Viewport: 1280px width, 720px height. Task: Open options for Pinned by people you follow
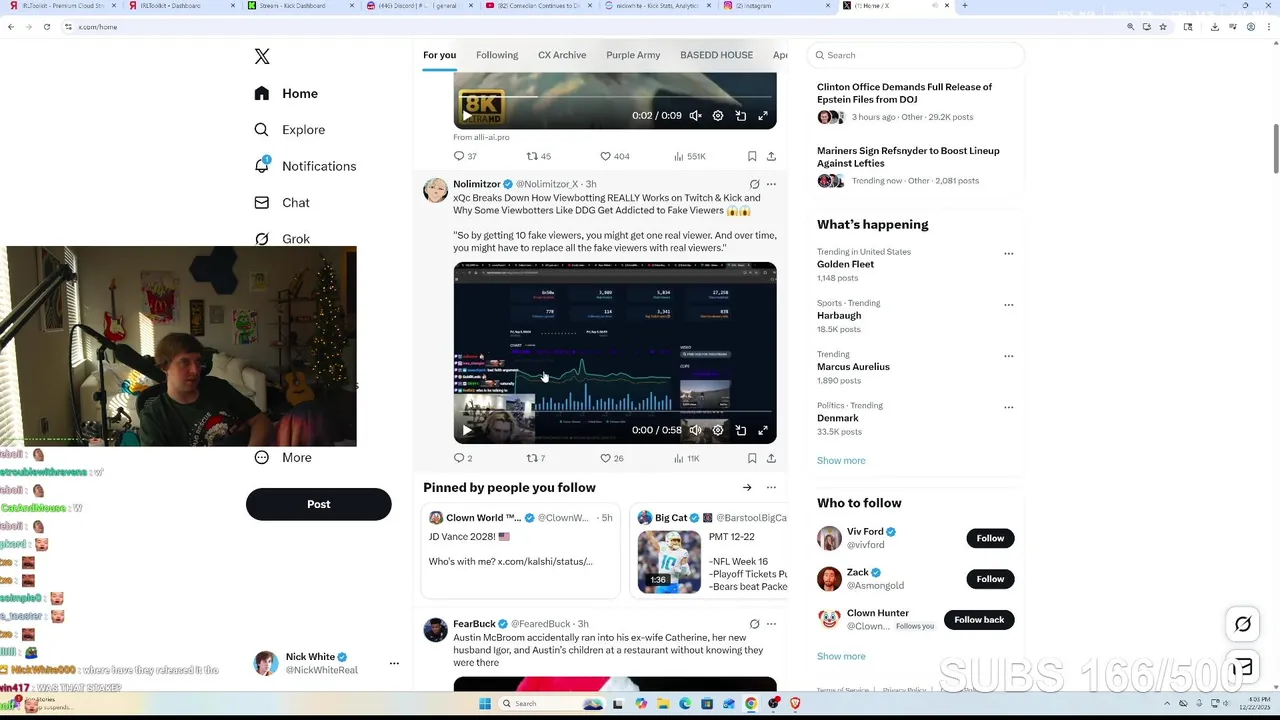[771, 488]
